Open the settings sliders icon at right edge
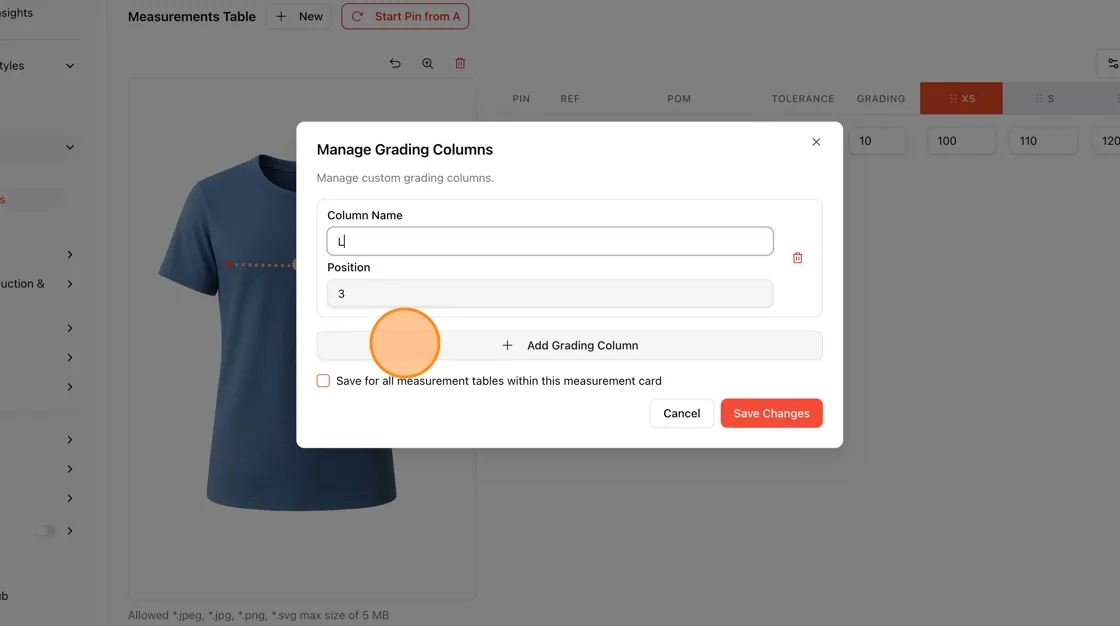Screen dimensions: 1120x626 [x=1112, y=64]
